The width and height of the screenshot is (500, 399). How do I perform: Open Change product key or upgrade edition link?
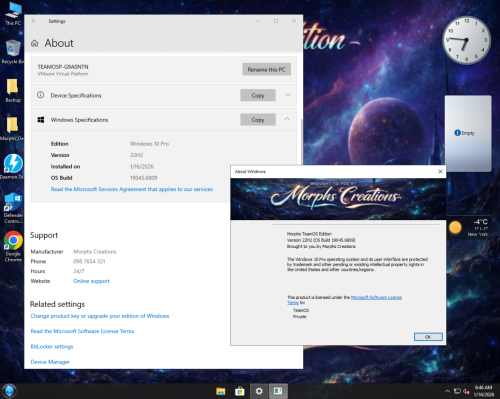100,316
